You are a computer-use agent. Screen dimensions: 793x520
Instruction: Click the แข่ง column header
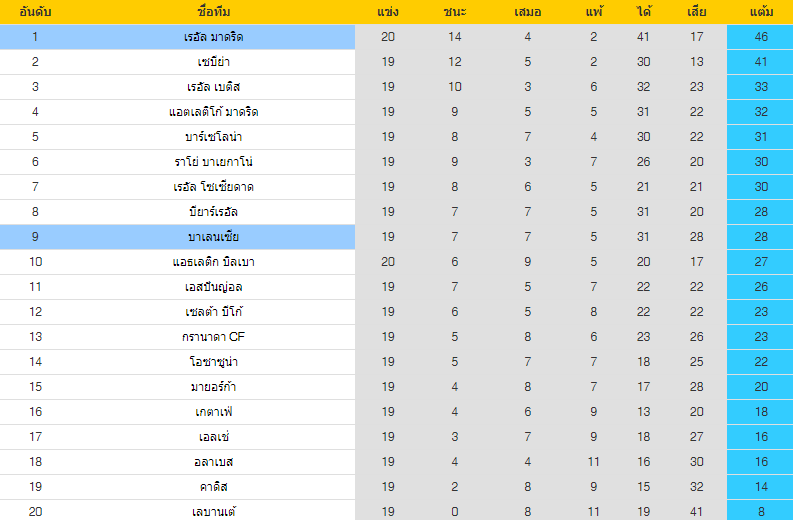388,12
